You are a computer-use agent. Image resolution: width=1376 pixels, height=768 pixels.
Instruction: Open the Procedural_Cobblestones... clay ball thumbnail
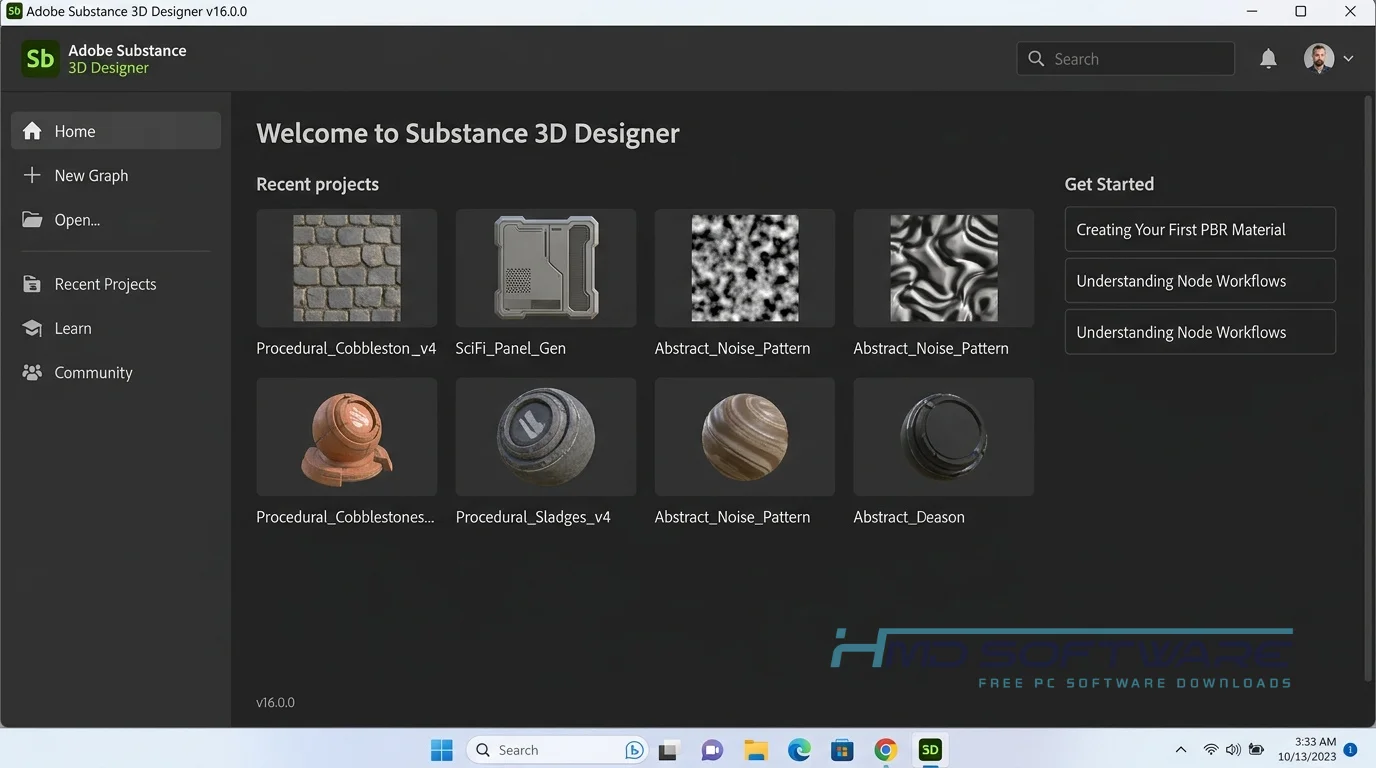346,437
